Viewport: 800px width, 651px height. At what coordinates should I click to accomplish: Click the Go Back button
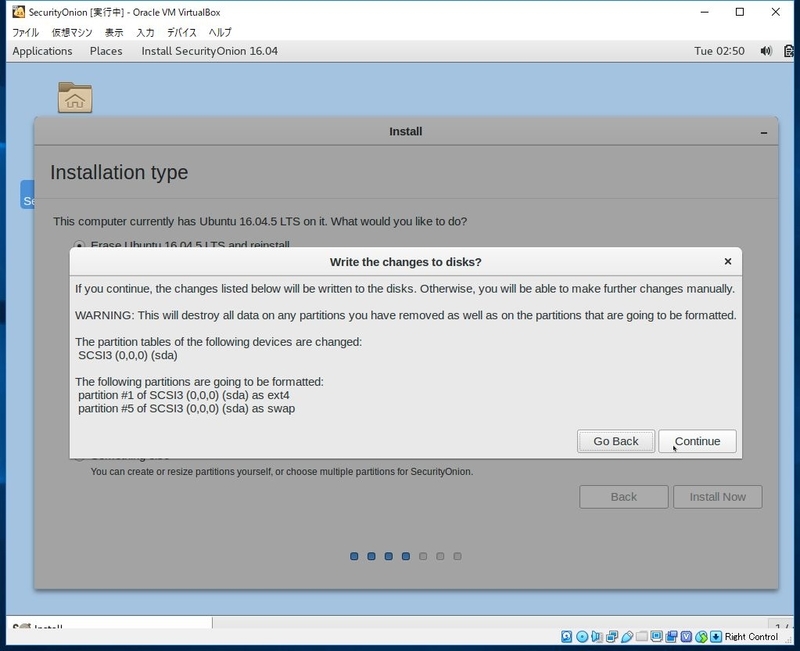tap(616, 441)
